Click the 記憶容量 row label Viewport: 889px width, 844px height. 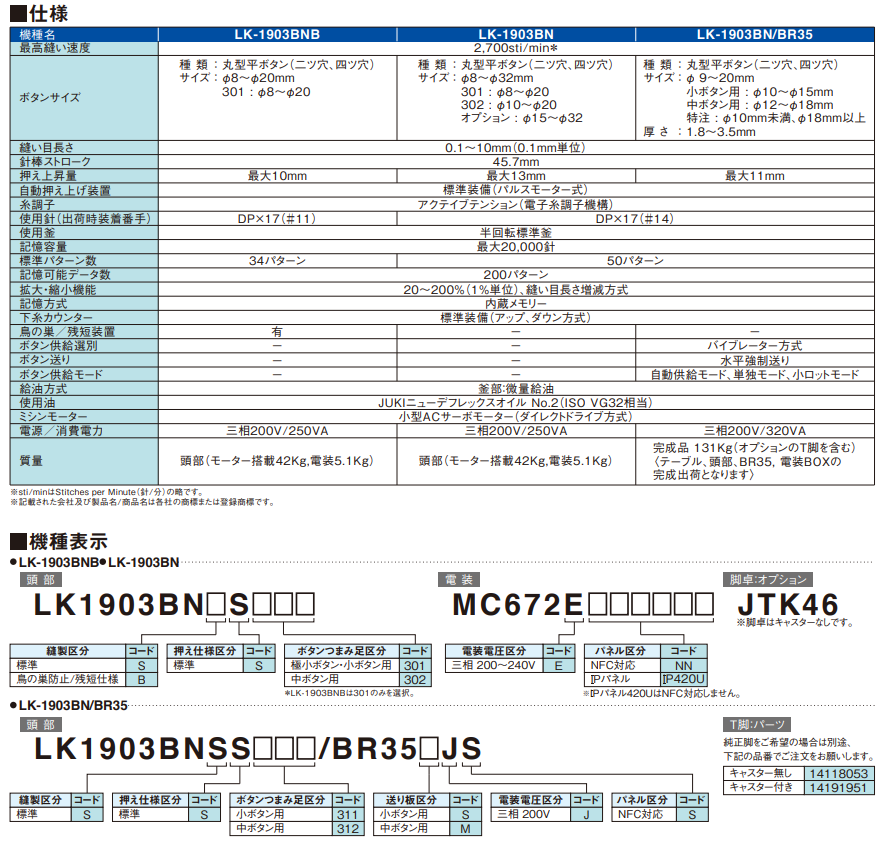tap(44, 246)
